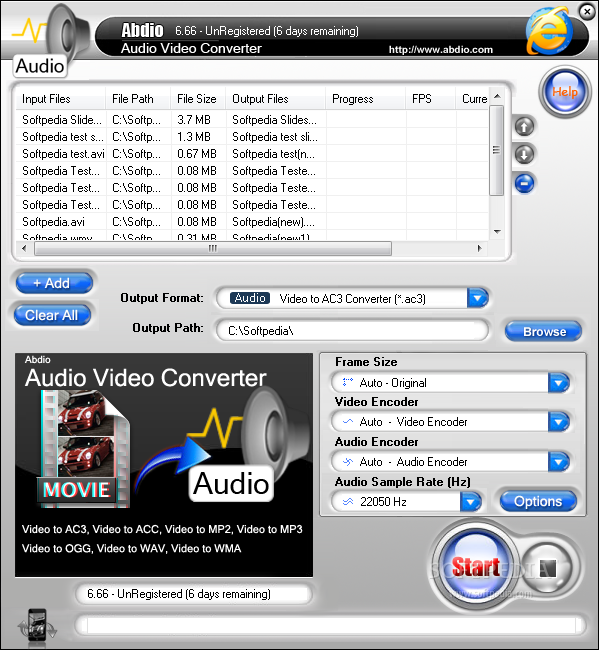Click the Softpedia(new).... output file cell

(x=274, y=222)
